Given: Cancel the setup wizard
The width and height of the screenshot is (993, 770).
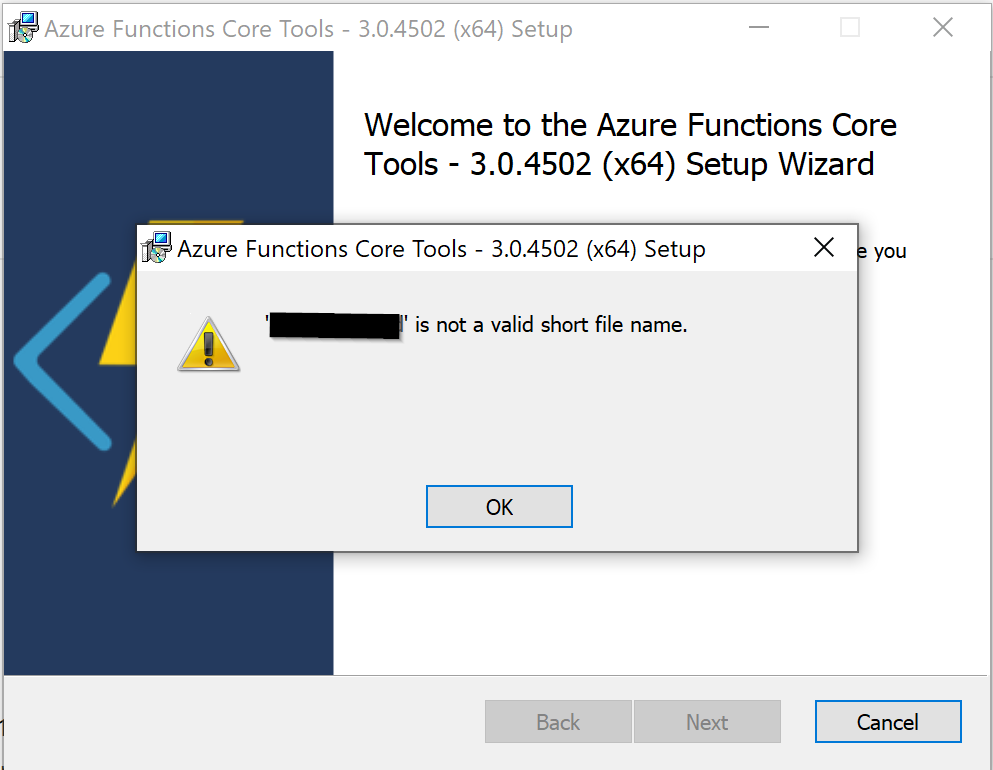Looking at the screenshot, I should (887, 721).
